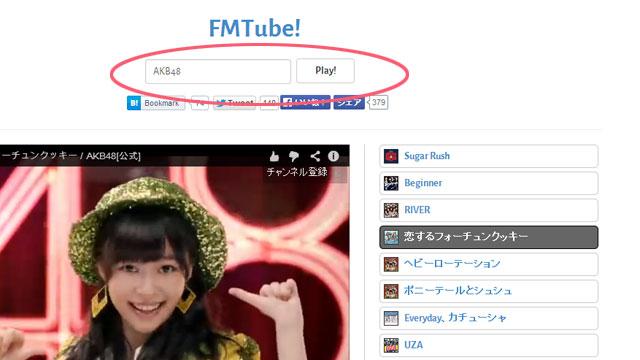Click the チャンネル登録 subscribe label
The height and width of the screenshot is (360, 640).
coord(297,172)
